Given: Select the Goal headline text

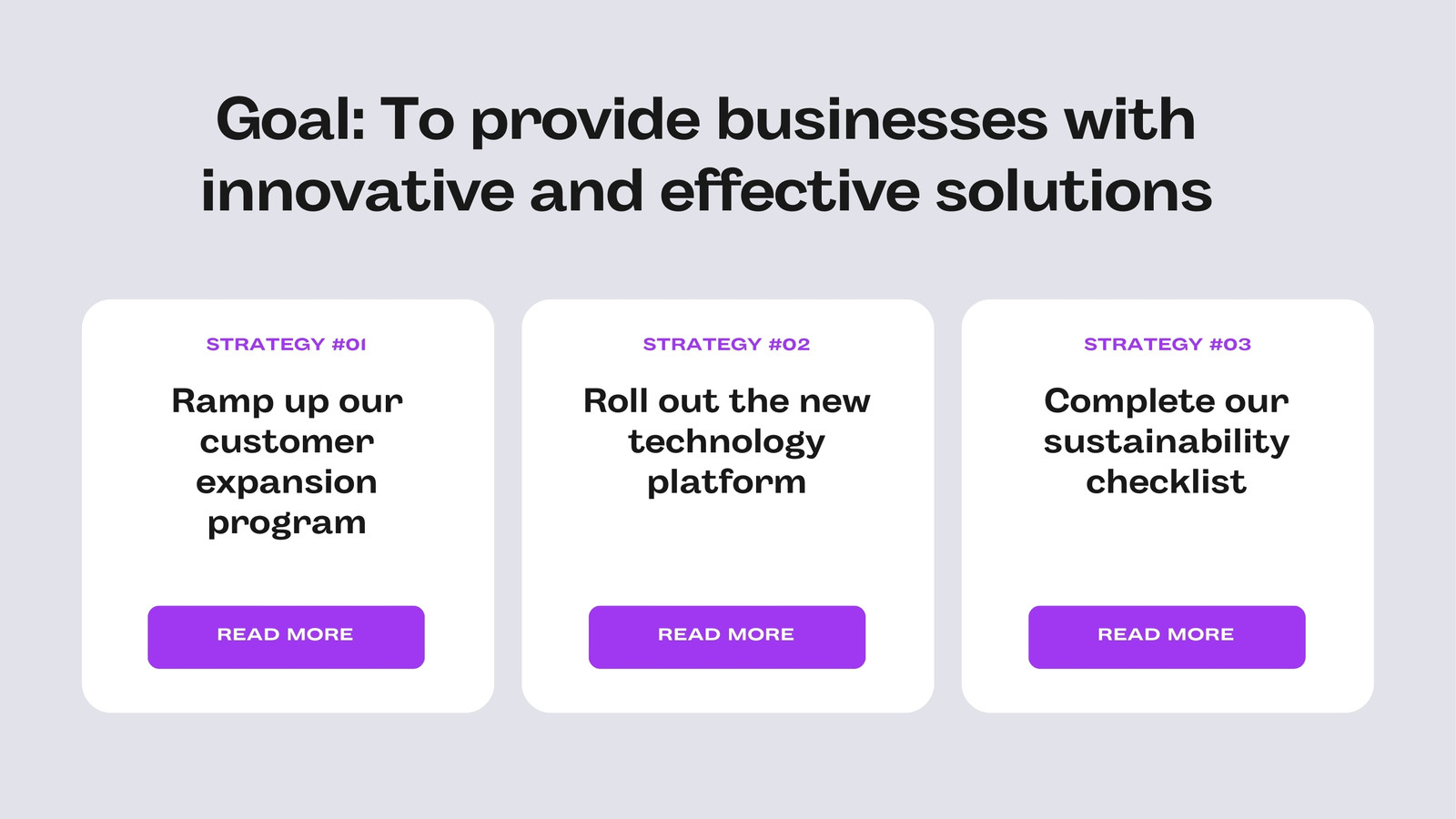Looking at the screenshot, I should pyautogui.click(x=706, y=155).
